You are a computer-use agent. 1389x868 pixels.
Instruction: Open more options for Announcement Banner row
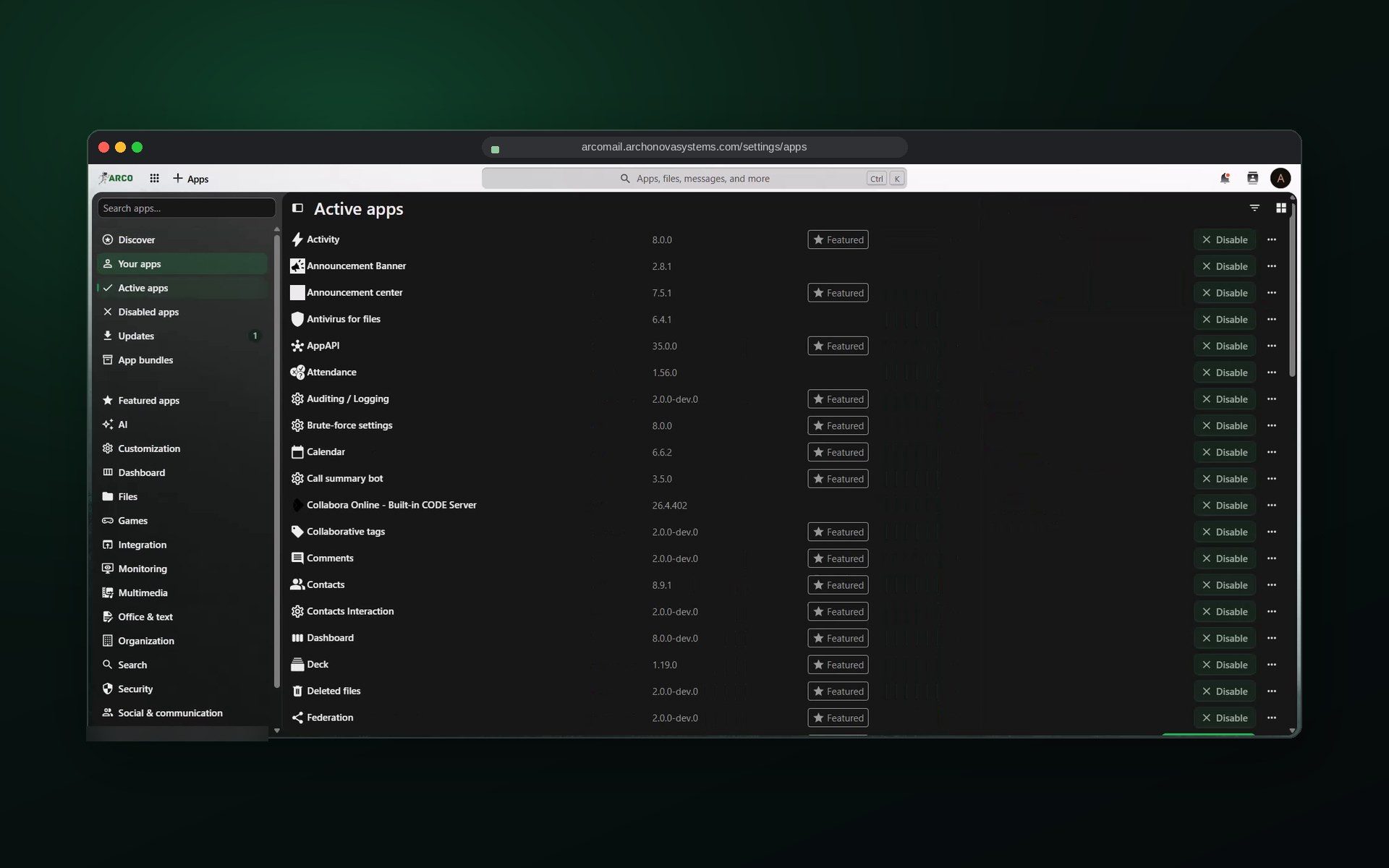coord(1272,266)
